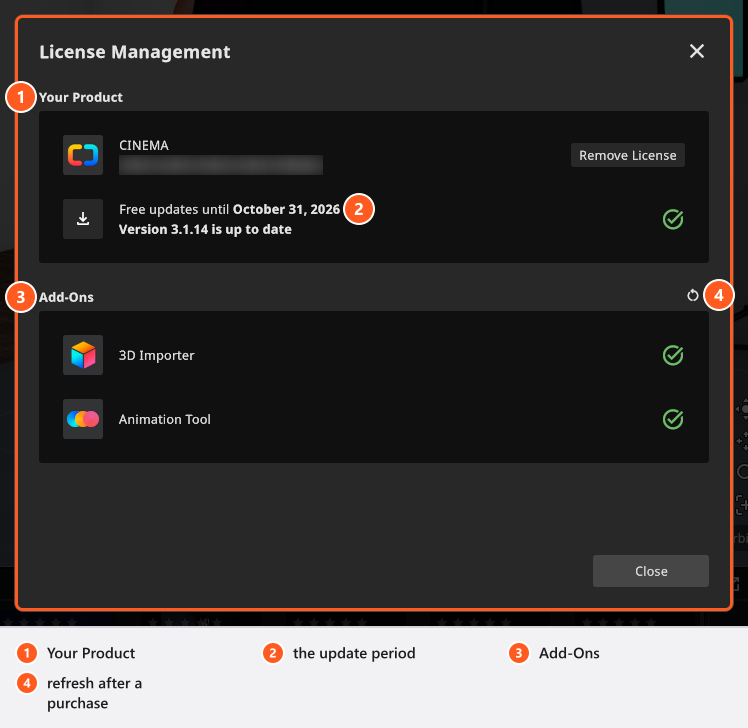
Task: Click the 'Animation Tool' label
Action: coord(165,419)
